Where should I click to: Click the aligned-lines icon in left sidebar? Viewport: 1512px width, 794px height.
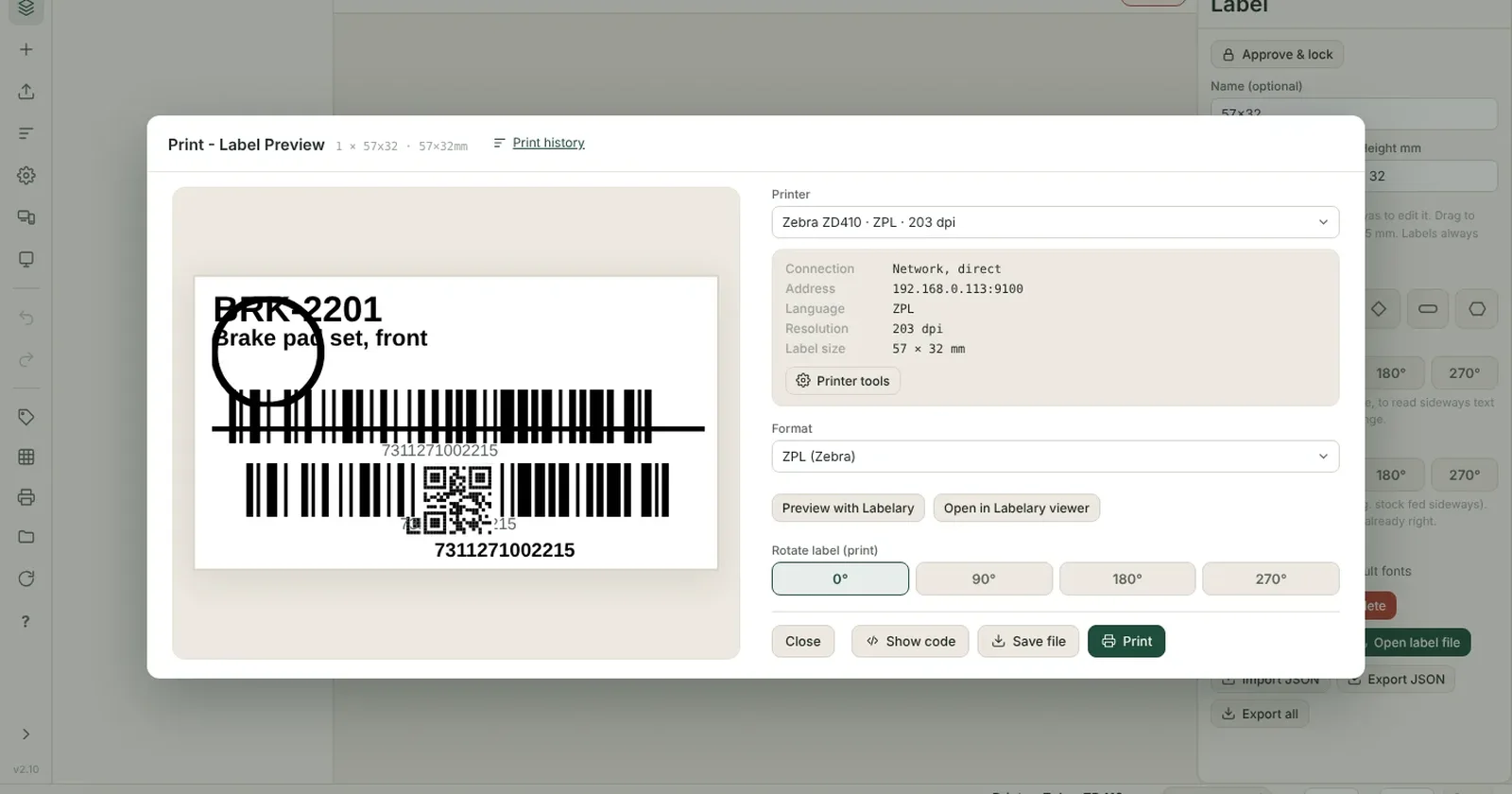point(26,133)
